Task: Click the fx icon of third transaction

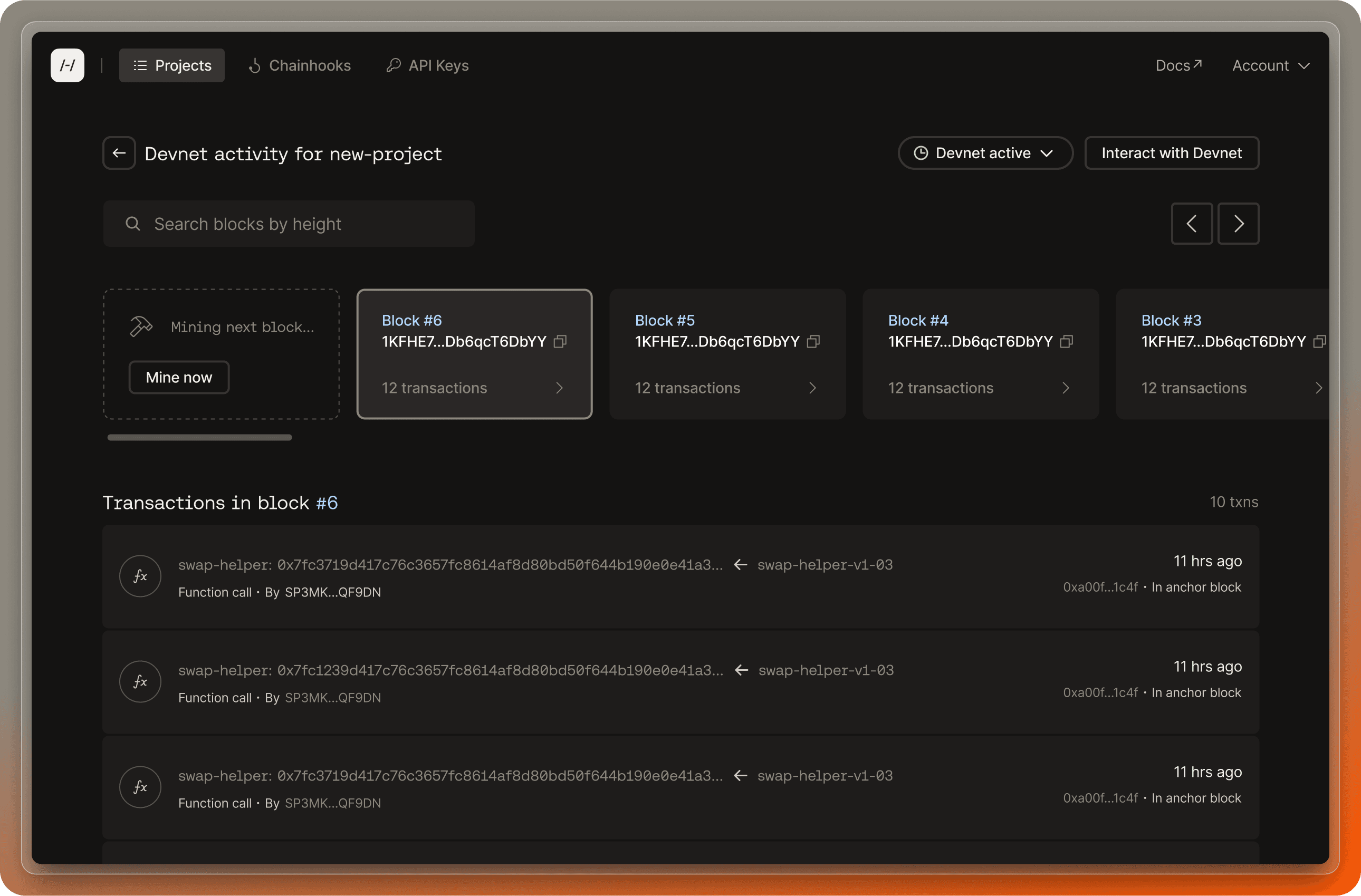Action: point(140,787)
